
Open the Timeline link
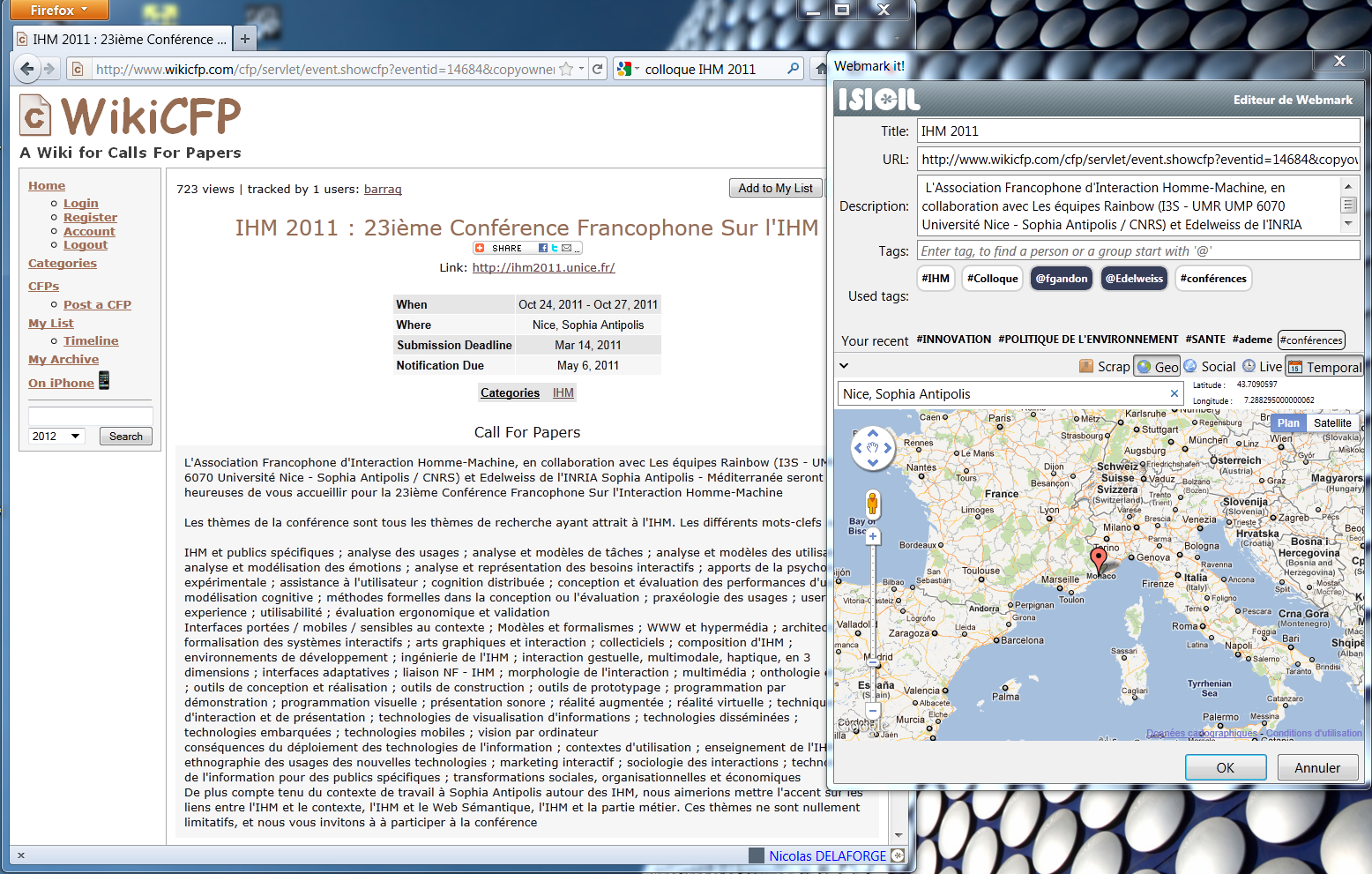(91, 340)
